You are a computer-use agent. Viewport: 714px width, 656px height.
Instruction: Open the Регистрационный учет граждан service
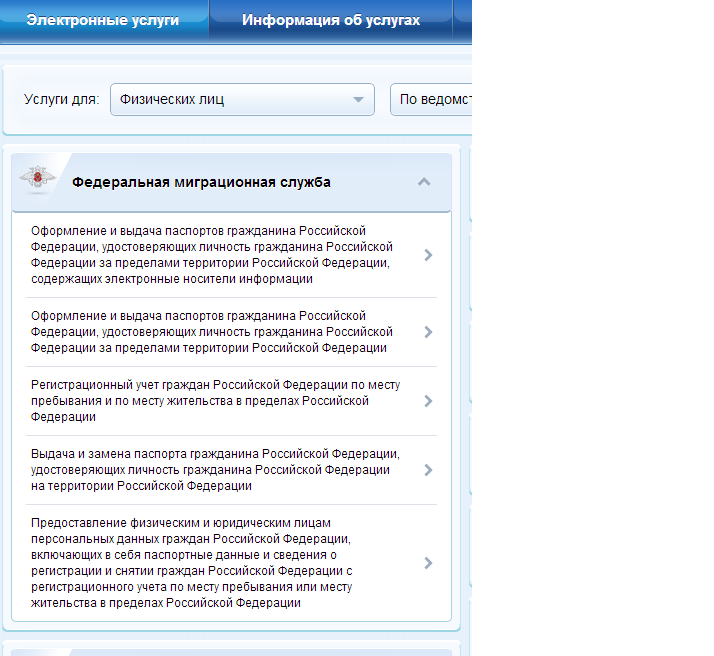[x=211, y=401]
